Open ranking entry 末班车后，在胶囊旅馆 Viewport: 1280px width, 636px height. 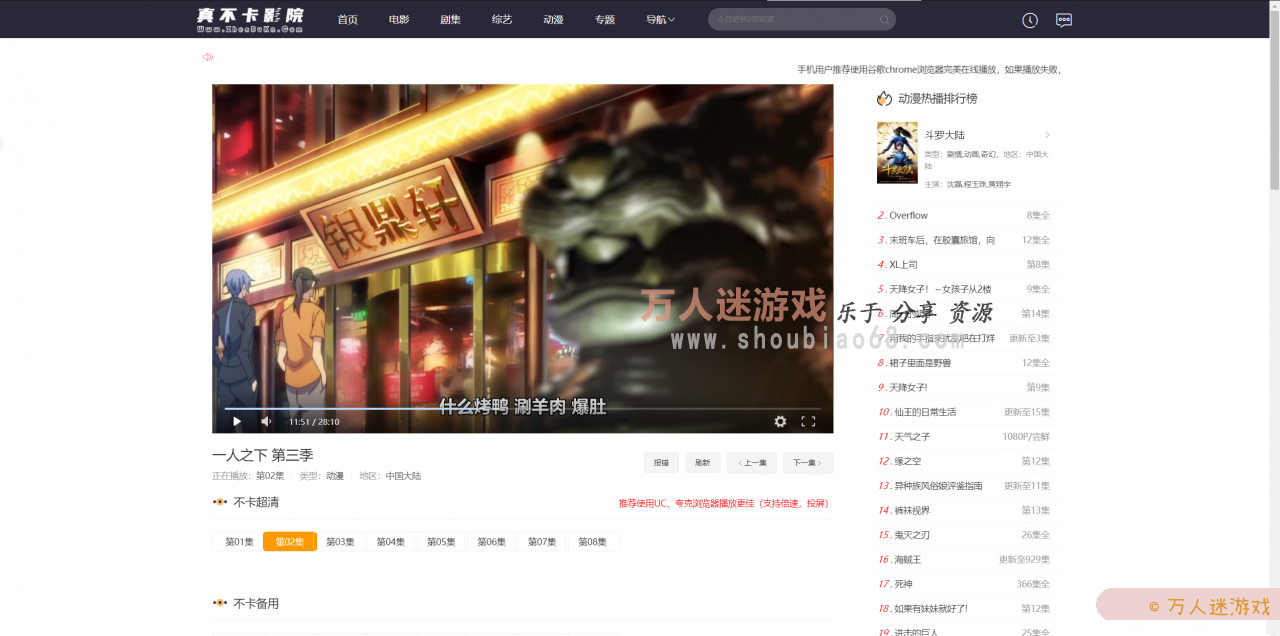click(942, 240)
